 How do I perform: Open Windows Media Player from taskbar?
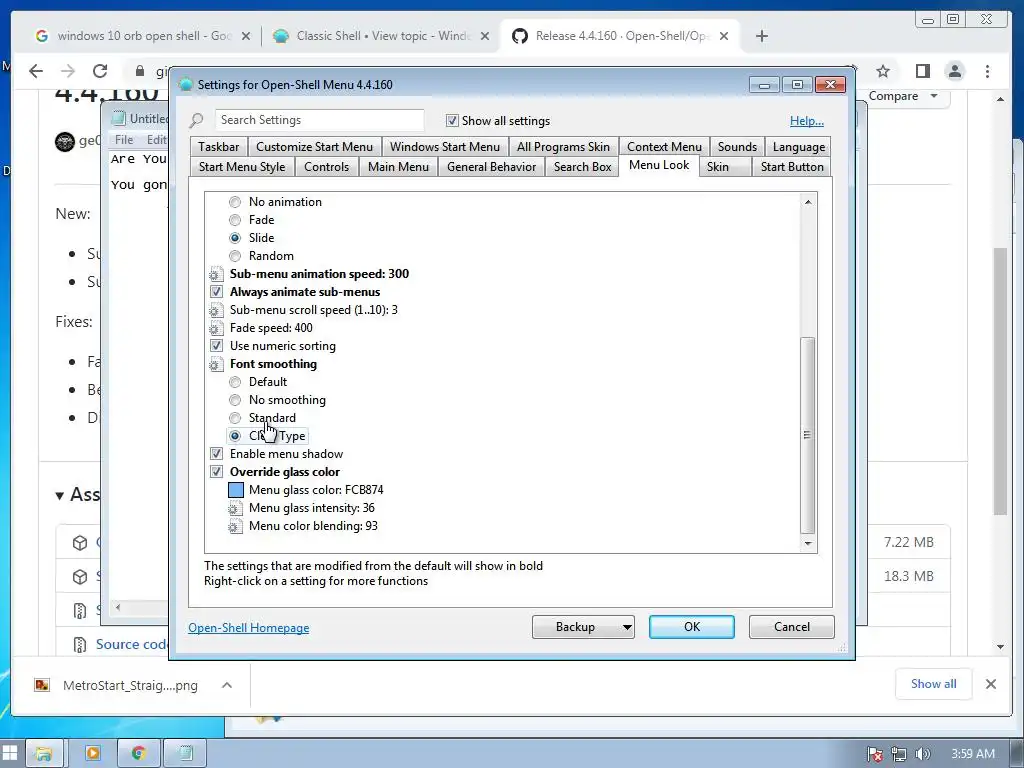point(93,754)
